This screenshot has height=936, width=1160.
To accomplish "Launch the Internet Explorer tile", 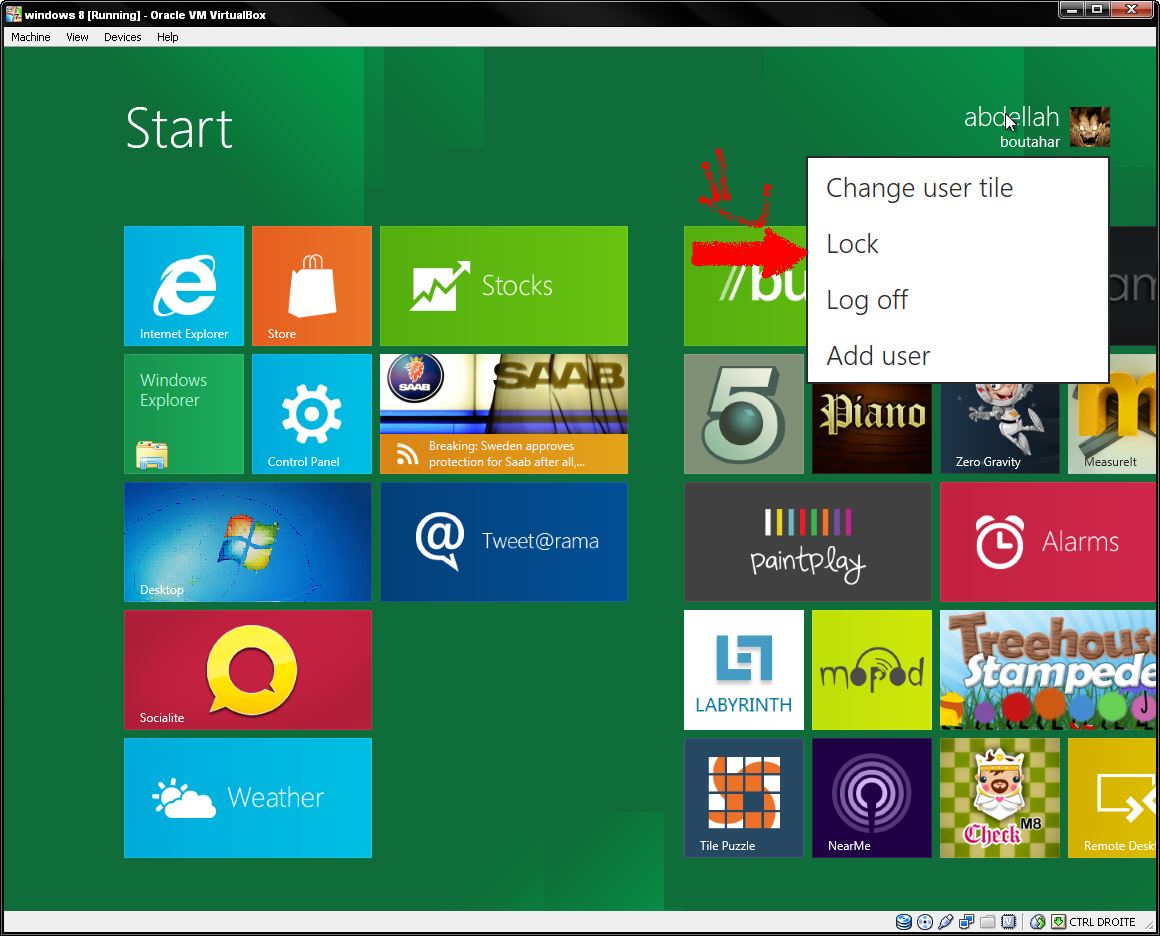I will (x=183, y=286).
